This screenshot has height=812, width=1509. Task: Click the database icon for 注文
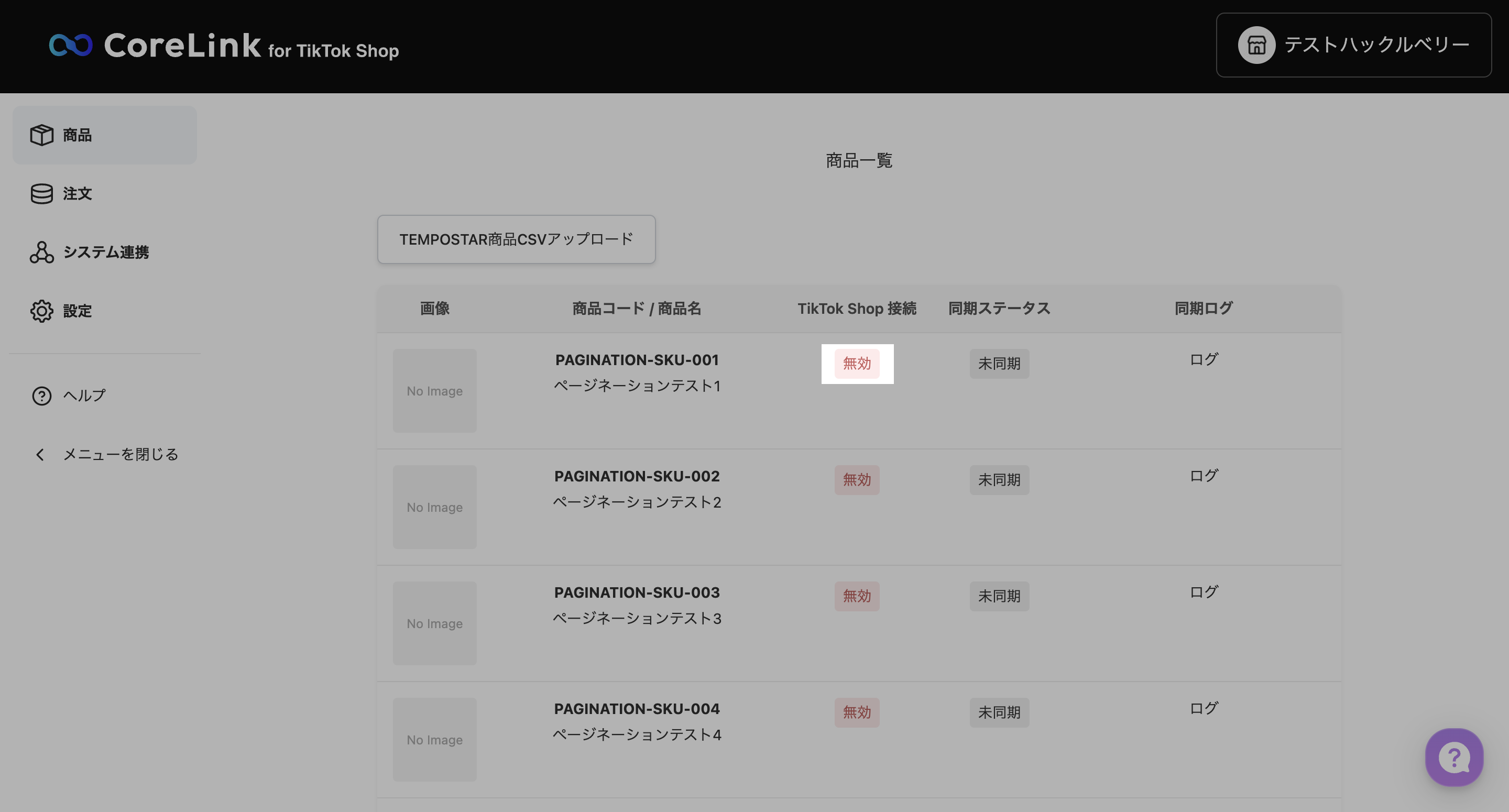tap(41, 194)
